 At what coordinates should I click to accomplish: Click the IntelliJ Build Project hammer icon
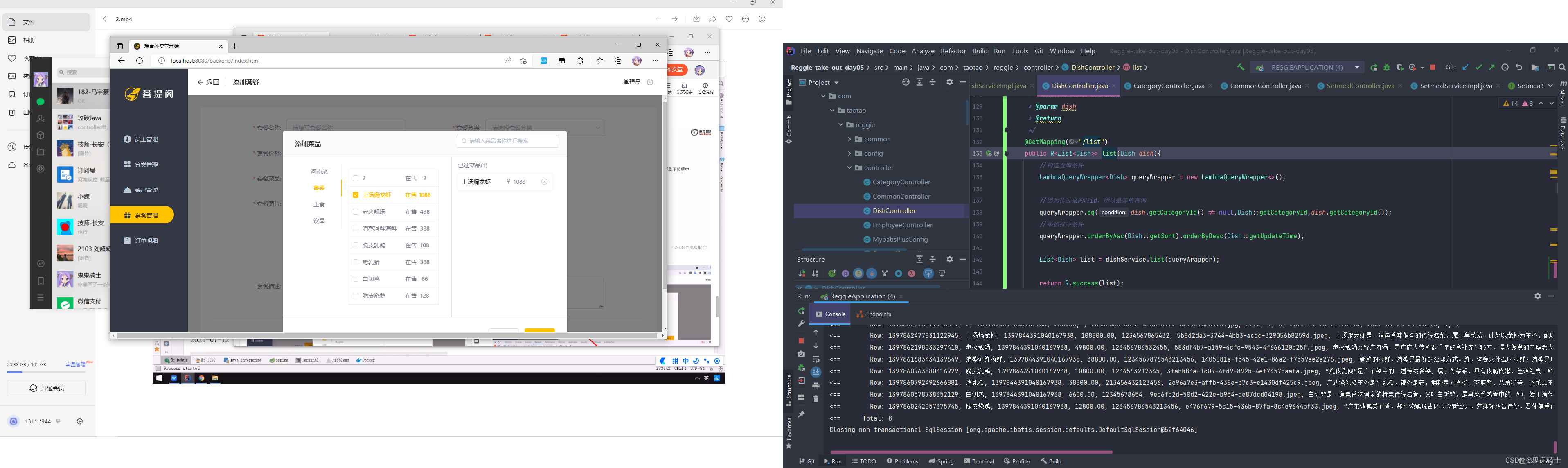[1241, 67]
